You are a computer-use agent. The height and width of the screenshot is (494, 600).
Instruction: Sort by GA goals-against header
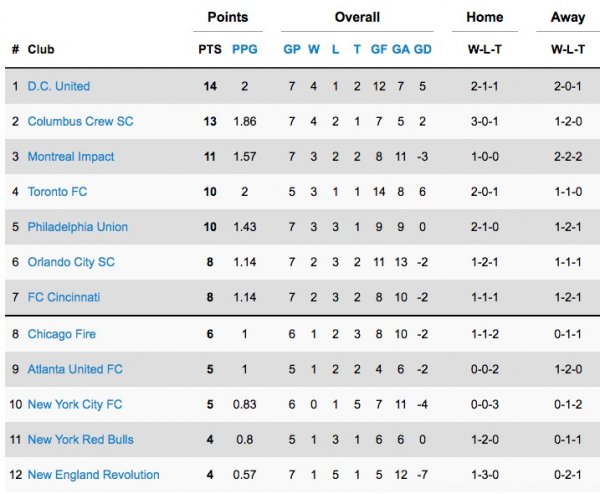click(401, 49)
